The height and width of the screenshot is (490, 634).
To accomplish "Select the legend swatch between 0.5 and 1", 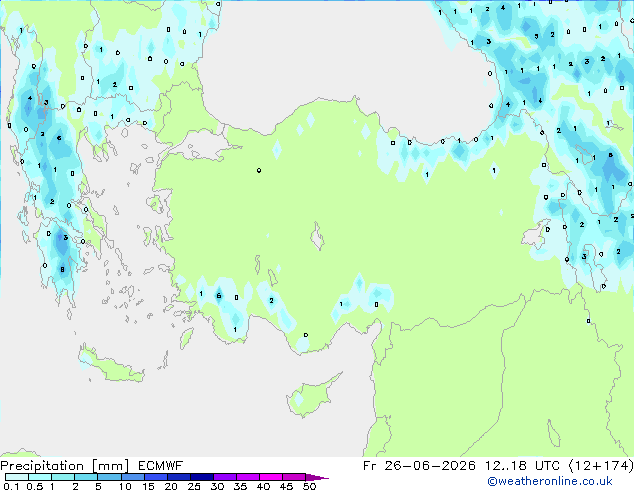I will point(40,477).
